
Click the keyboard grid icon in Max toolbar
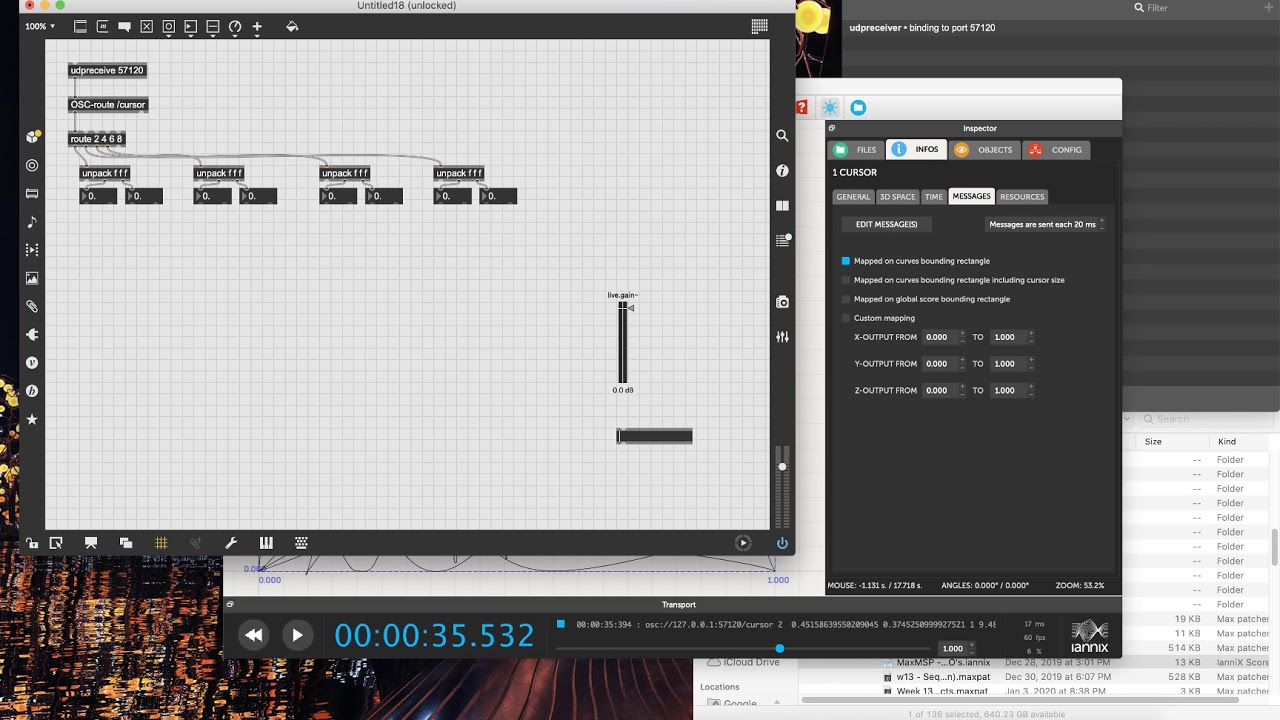[301, 543]
